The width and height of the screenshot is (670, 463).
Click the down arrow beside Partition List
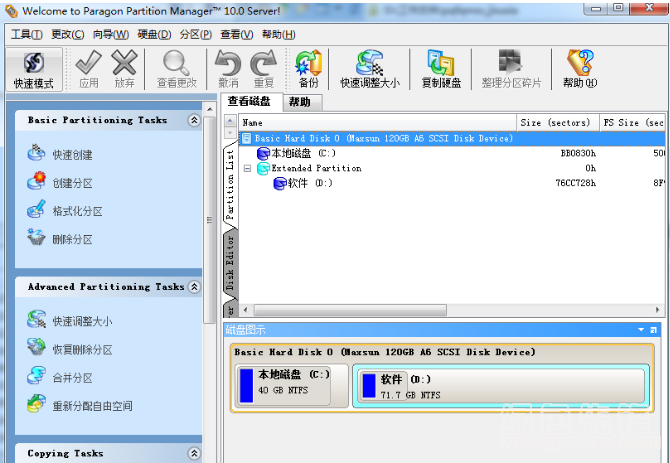pyautogui.click(x=230, y=132)
